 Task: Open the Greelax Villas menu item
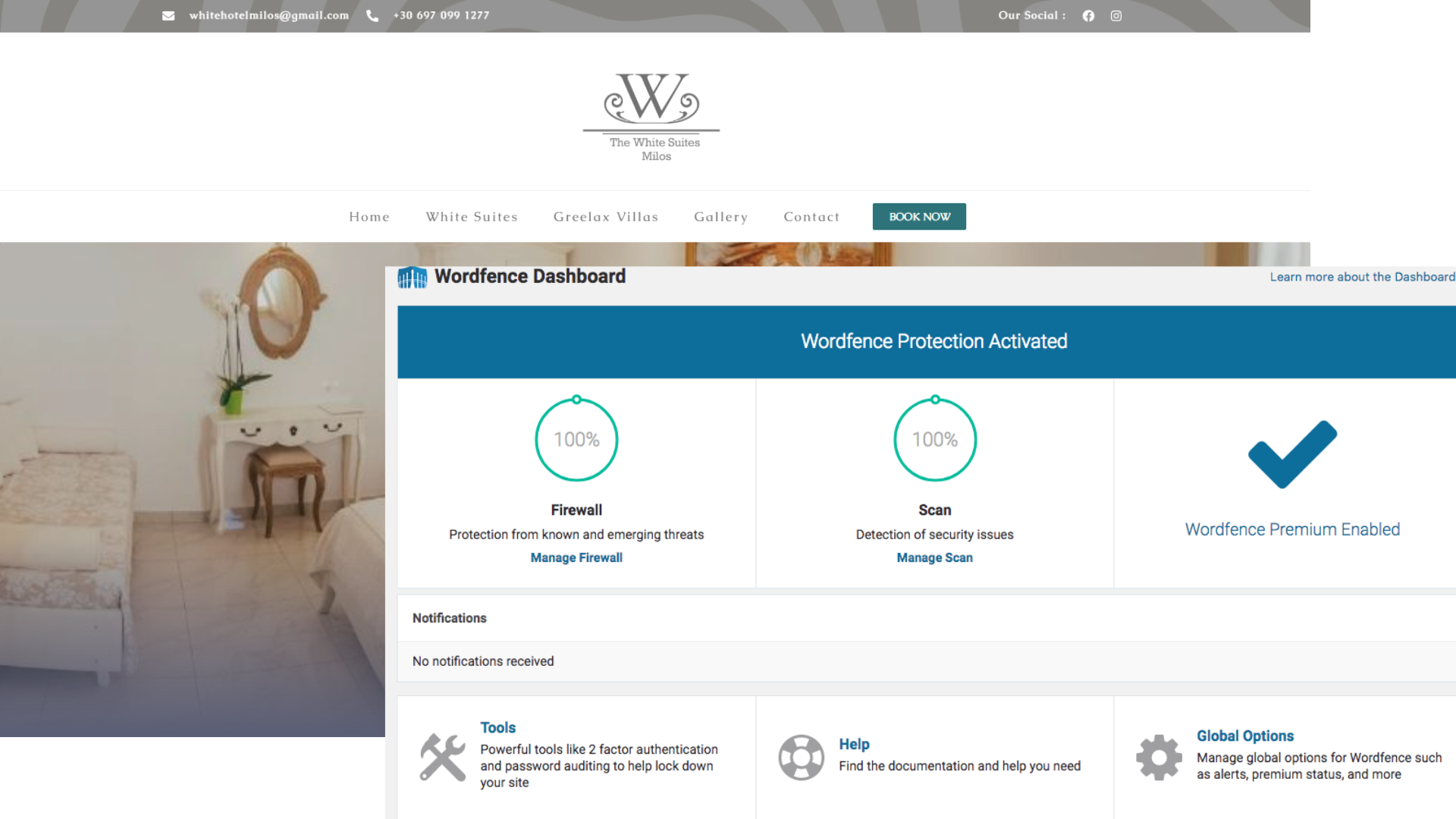[606, 217]
